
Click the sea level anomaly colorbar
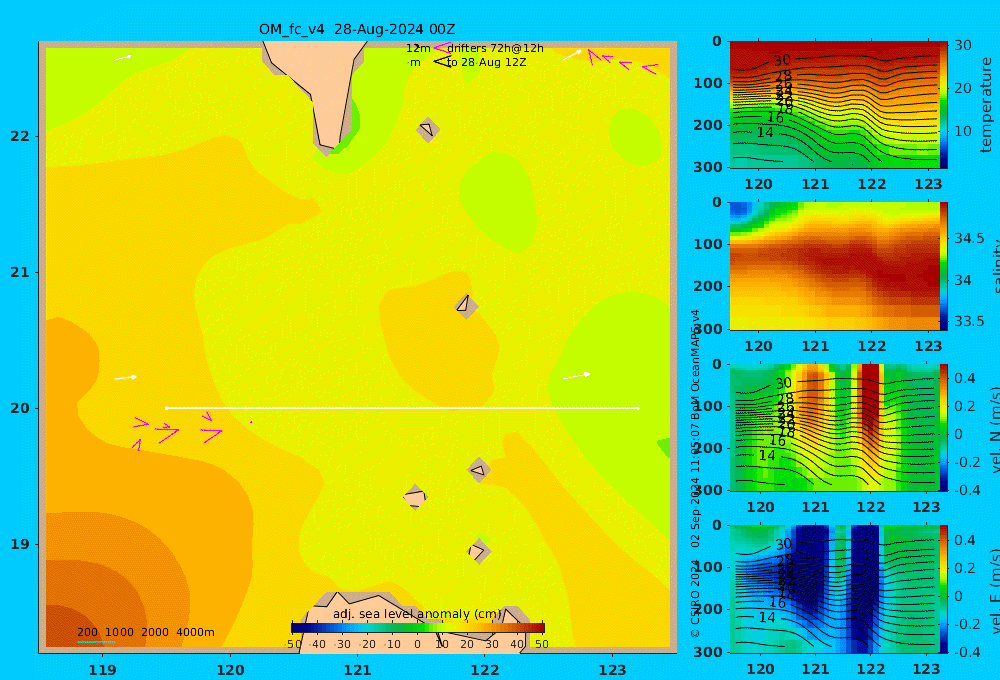click(x=418, y=628)
